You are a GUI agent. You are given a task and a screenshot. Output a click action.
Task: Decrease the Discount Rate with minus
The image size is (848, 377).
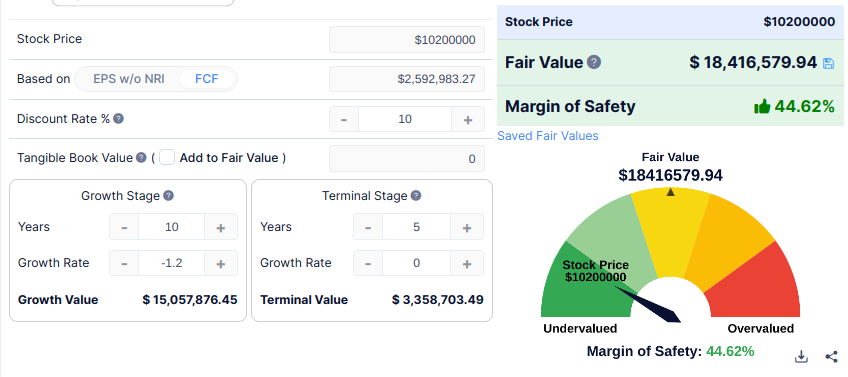[x=344, y=119]
